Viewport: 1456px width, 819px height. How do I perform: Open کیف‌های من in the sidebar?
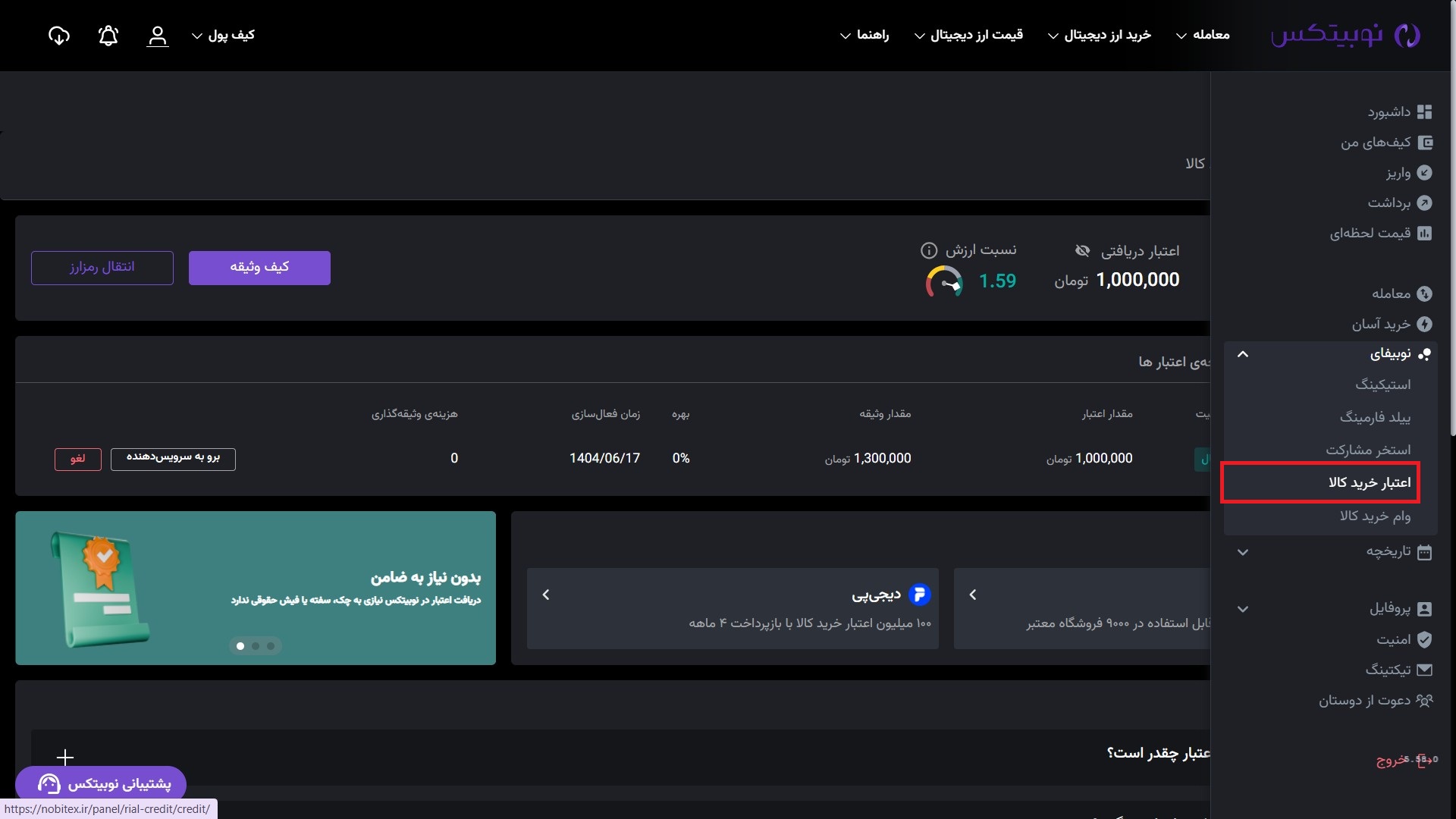1376,143
